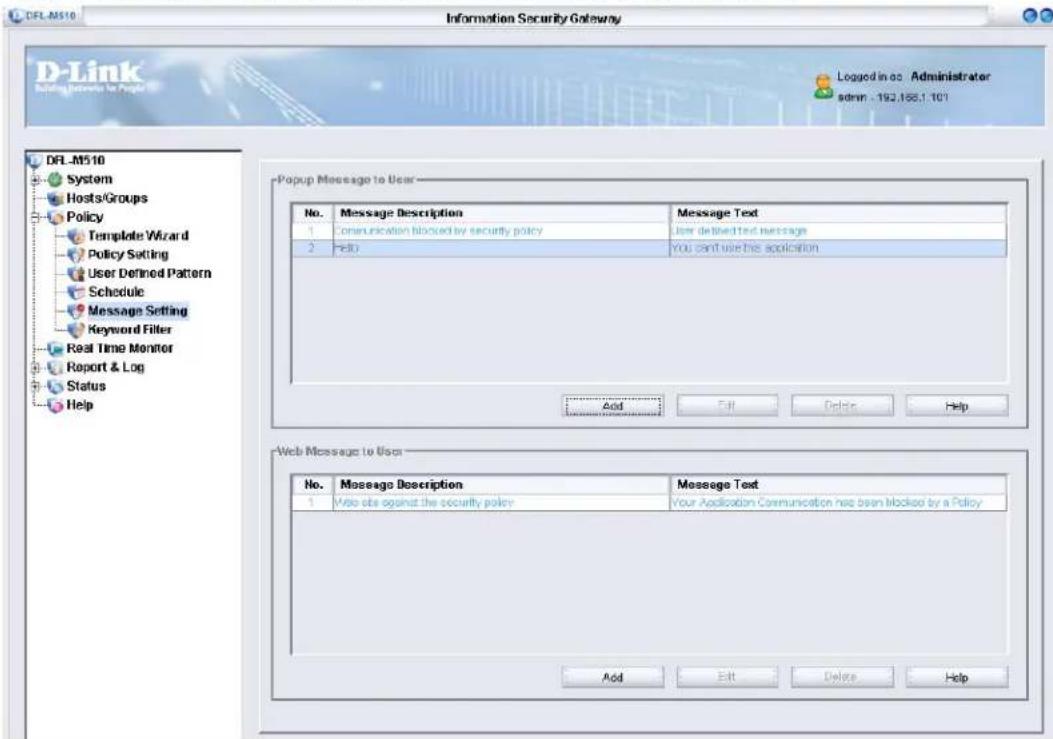1053x739 pixels.
Task: Click the administrator user avatar icon
Action: click(823, 87)
